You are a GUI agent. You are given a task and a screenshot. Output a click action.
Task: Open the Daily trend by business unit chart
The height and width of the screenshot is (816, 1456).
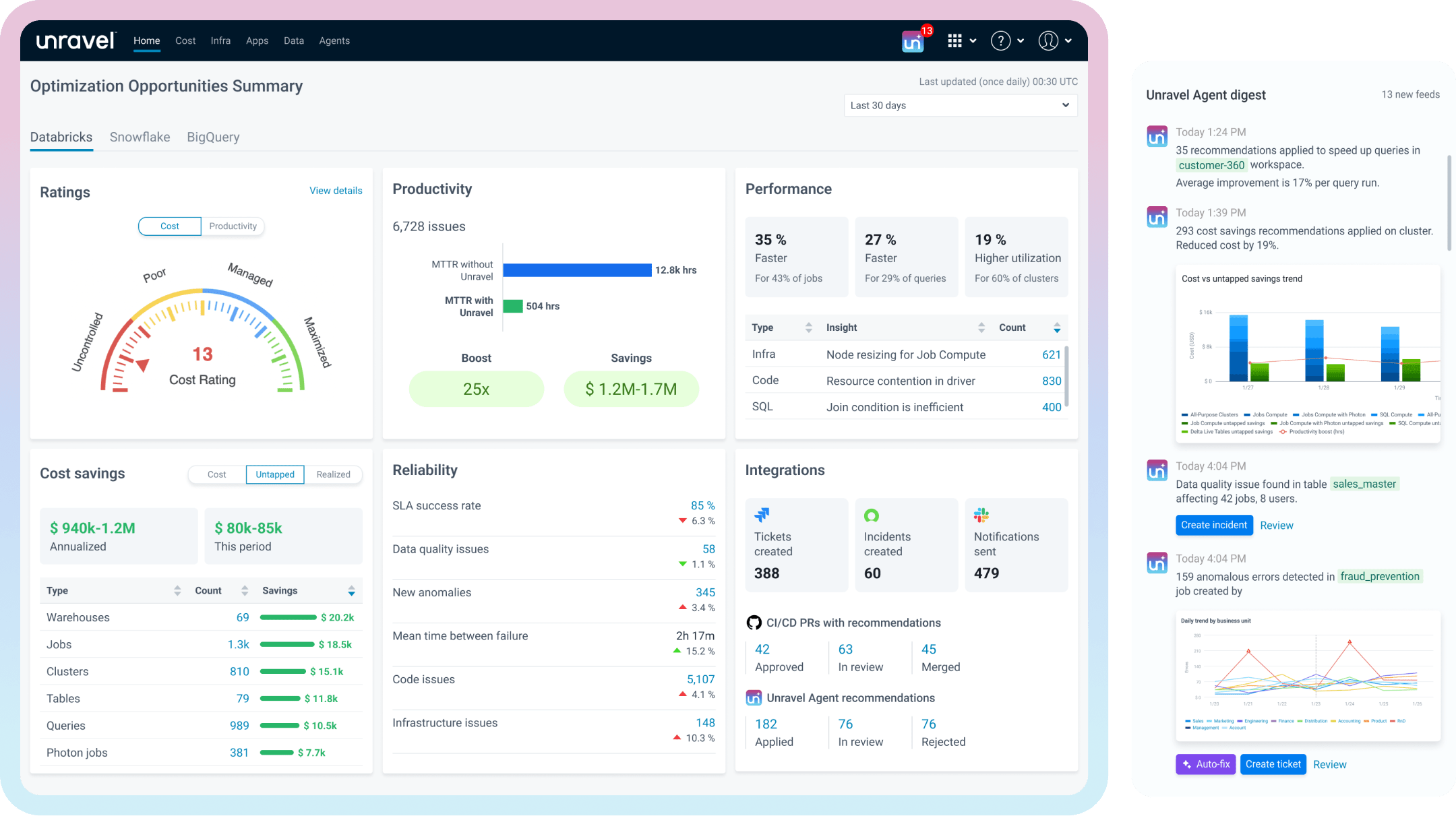[1308, 676]
